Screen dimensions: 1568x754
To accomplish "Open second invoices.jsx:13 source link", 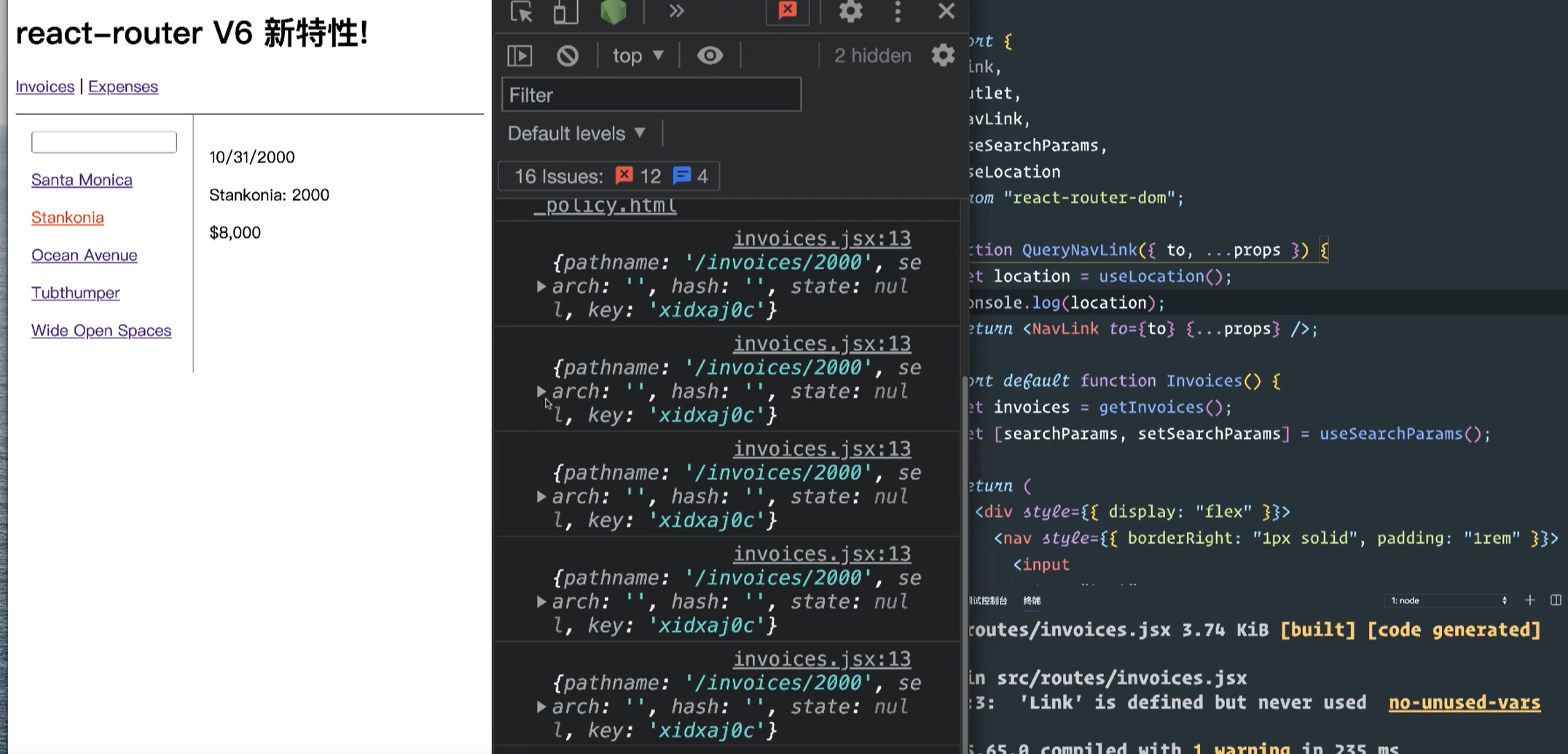I will [x=822, y=344].
